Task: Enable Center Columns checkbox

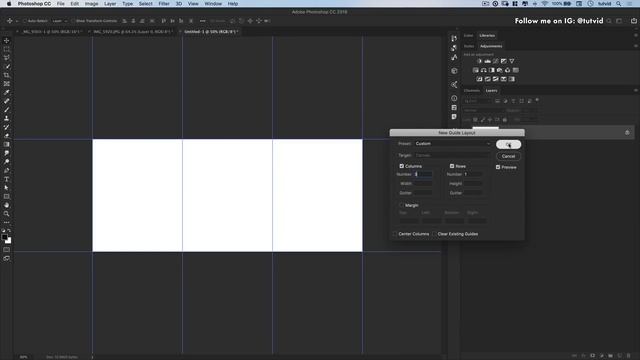Action: (x=395, y=234)
